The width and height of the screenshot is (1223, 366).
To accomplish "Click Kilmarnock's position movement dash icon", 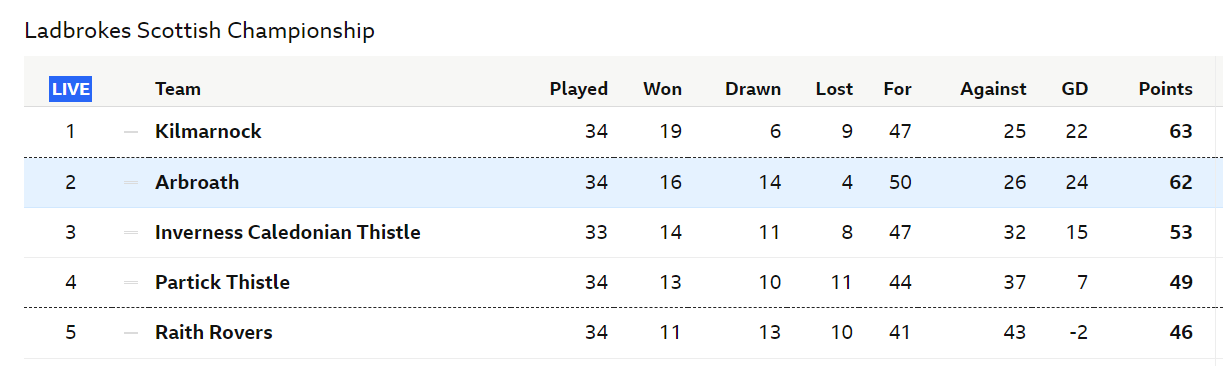I will [131, 132].
